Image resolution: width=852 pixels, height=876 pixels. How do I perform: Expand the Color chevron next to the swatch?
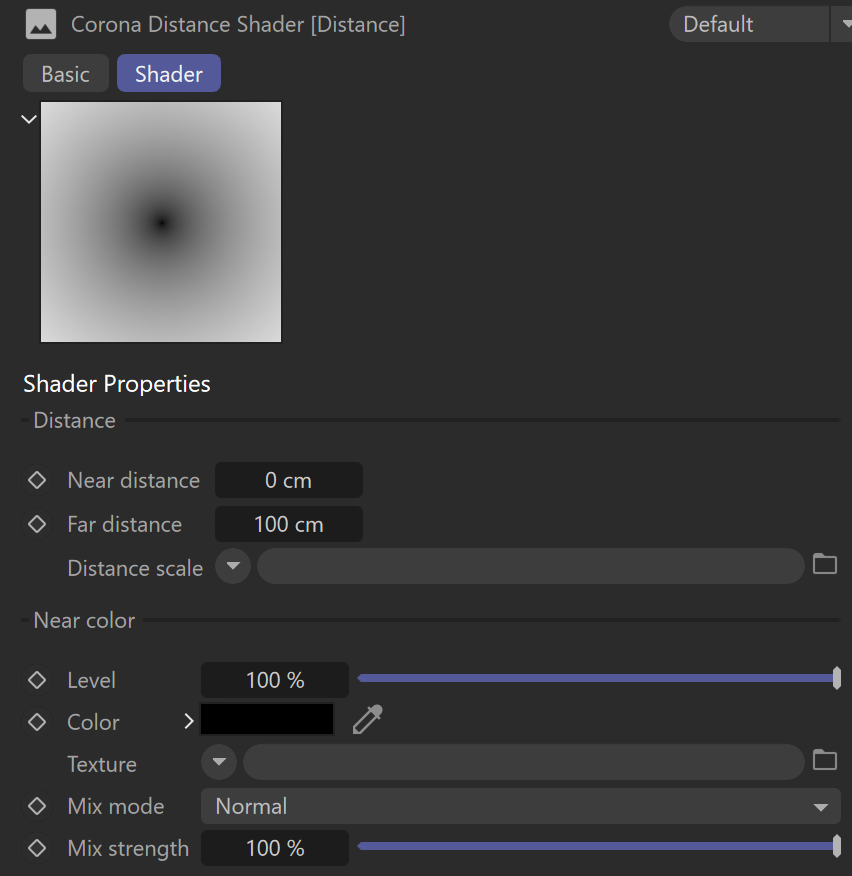point(189,721)
